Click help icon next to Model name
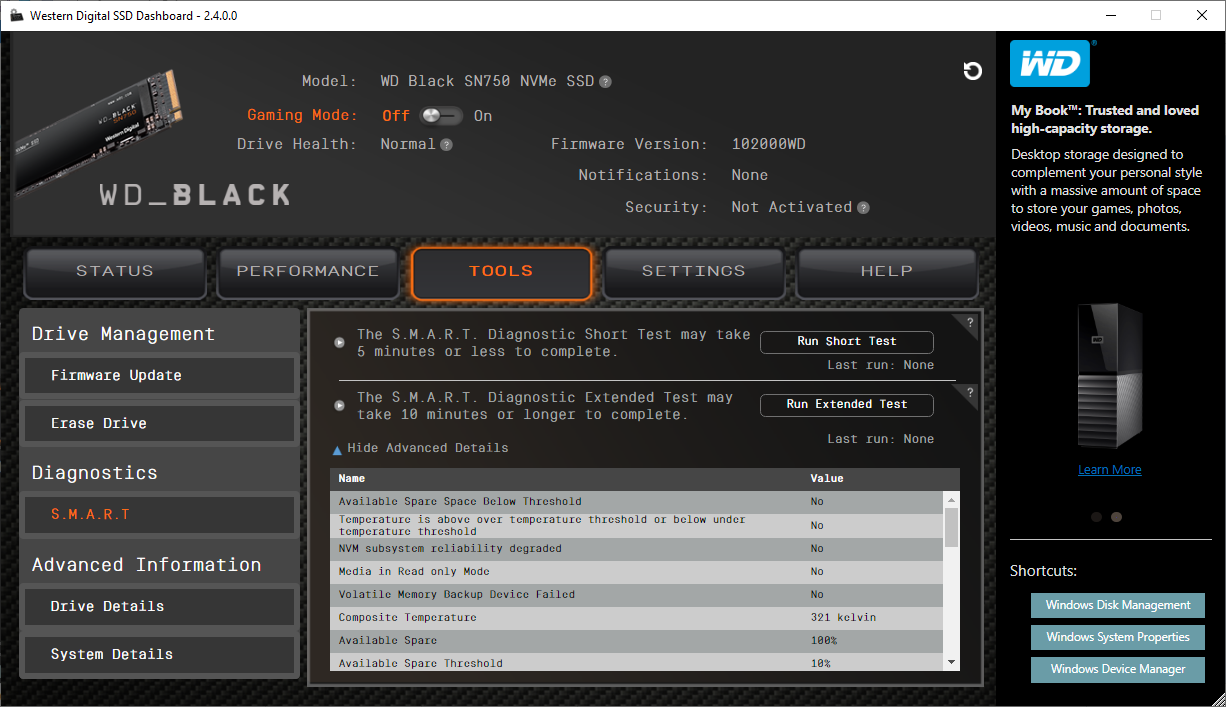Image resolution: width=1226 pixels, height=707 pixels. [606, 82]
